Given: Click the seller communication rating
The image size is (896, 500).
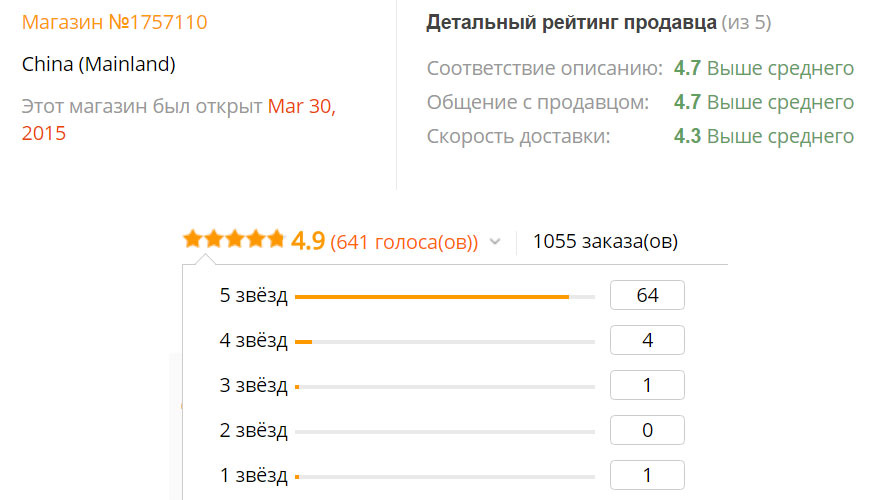Looking at the screenshot, I should pyautogui.click(x=687, y=103).
